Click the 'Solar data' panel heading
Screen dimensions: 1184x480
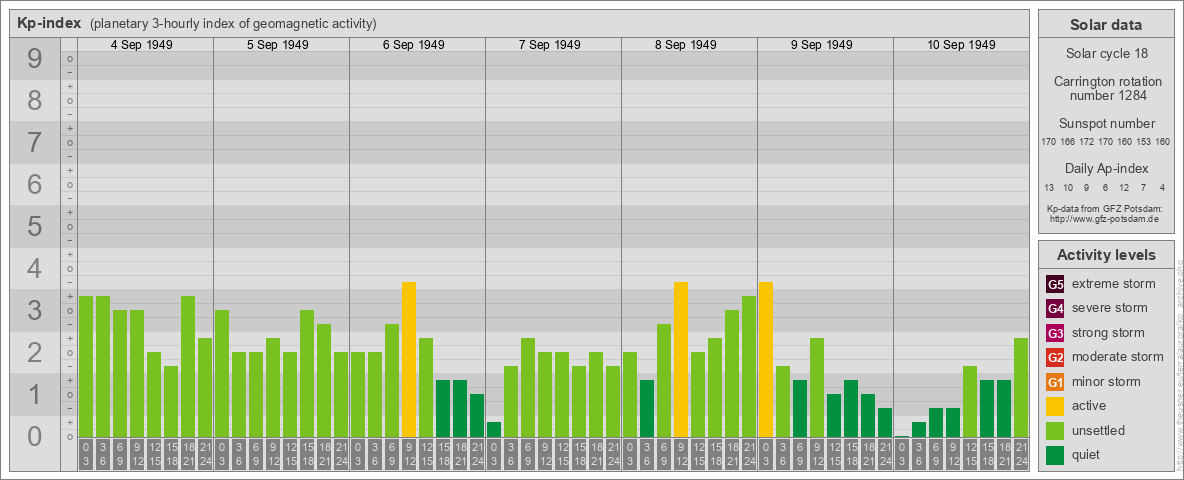click(x=1106, y=25)
